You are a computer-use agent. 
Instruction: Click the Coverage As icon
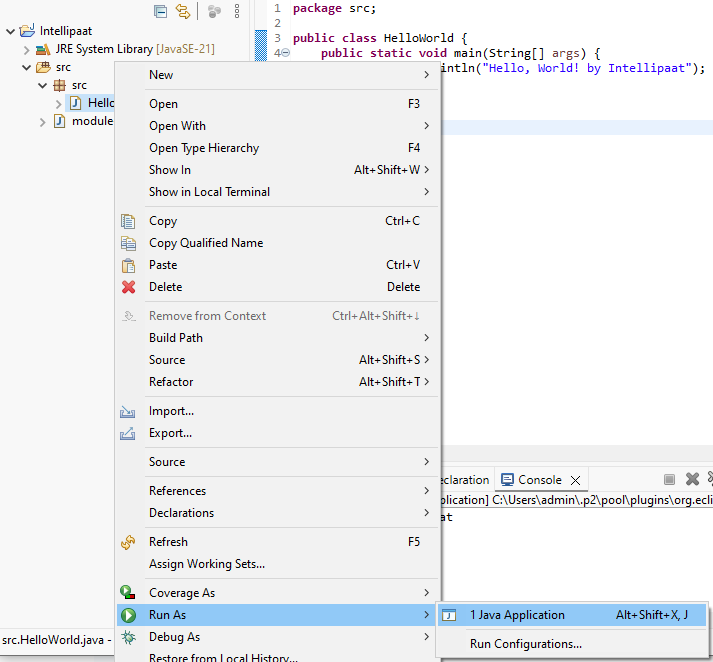[x=128, y=592]
